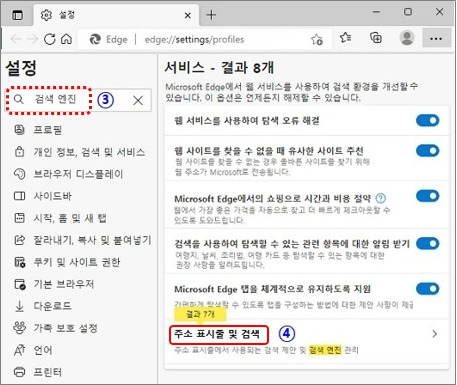The image size is (457, 385).
Task: Toggle 탭을 체계적으로 유지하도록 지원 switch
Action: 428,289
